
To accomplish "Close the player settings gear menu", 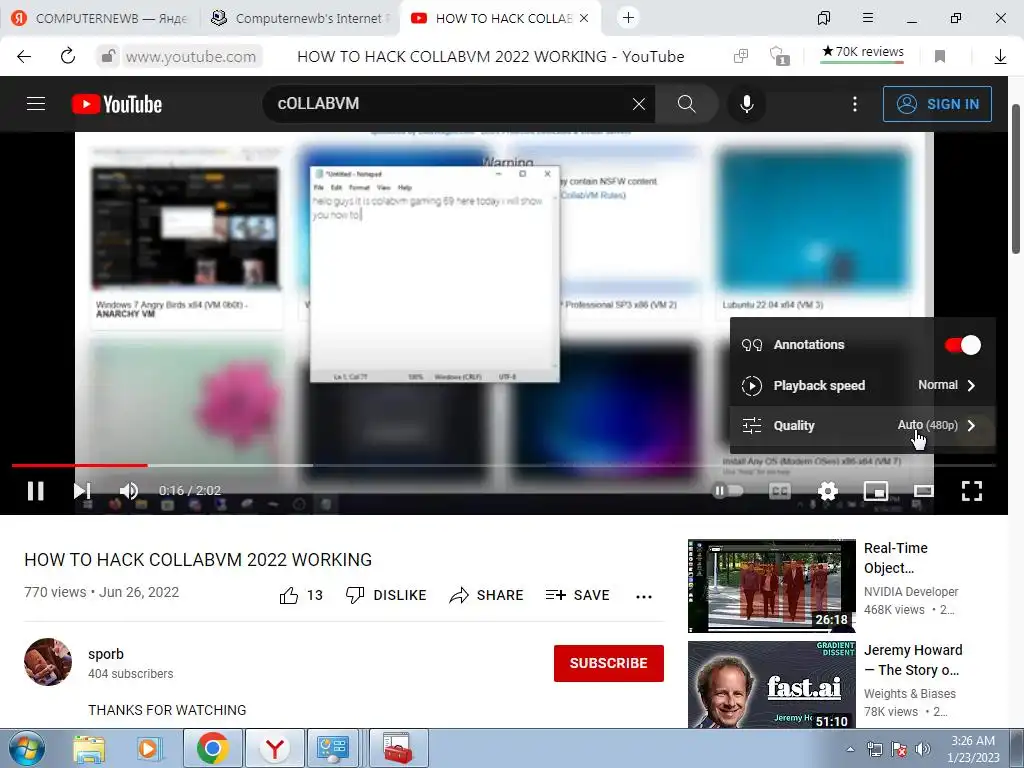I will click(827, 490).
